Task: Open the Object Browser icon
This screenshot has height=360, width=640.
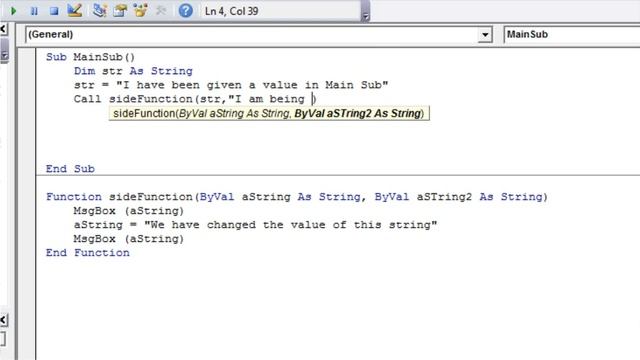Action: (140, 10)
